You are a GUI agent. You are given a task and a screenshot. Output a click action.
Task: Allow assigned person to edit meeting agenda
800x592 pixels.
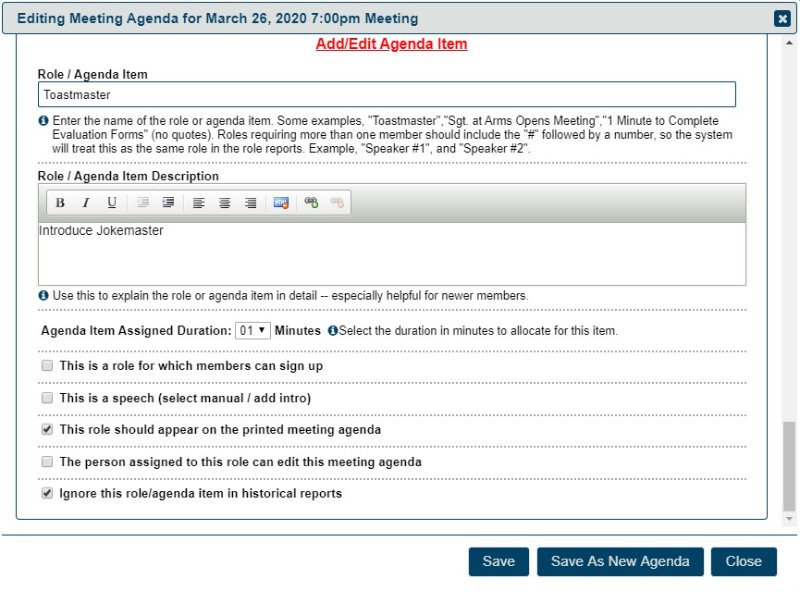pos(47,462)
